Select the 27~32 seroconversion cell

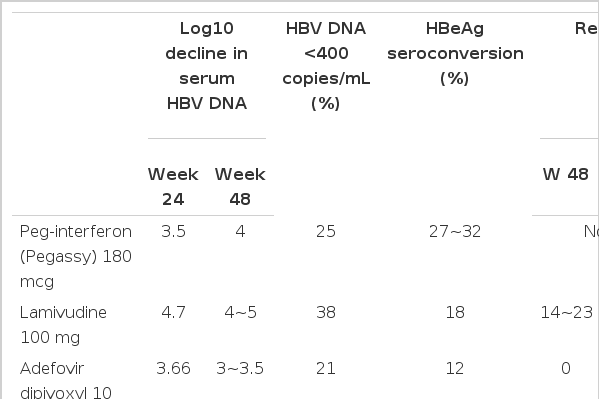pos(455,232)
